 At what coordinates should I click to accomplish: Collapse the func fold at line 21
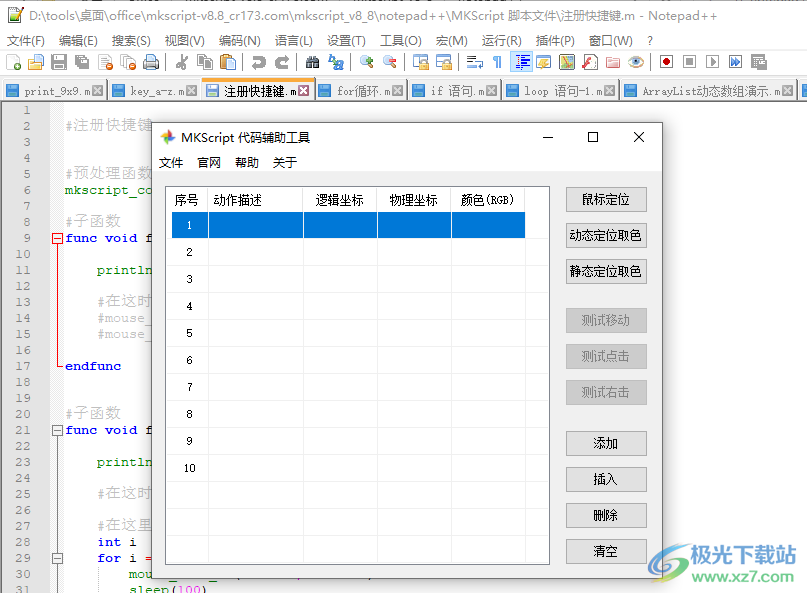(57, 430)
